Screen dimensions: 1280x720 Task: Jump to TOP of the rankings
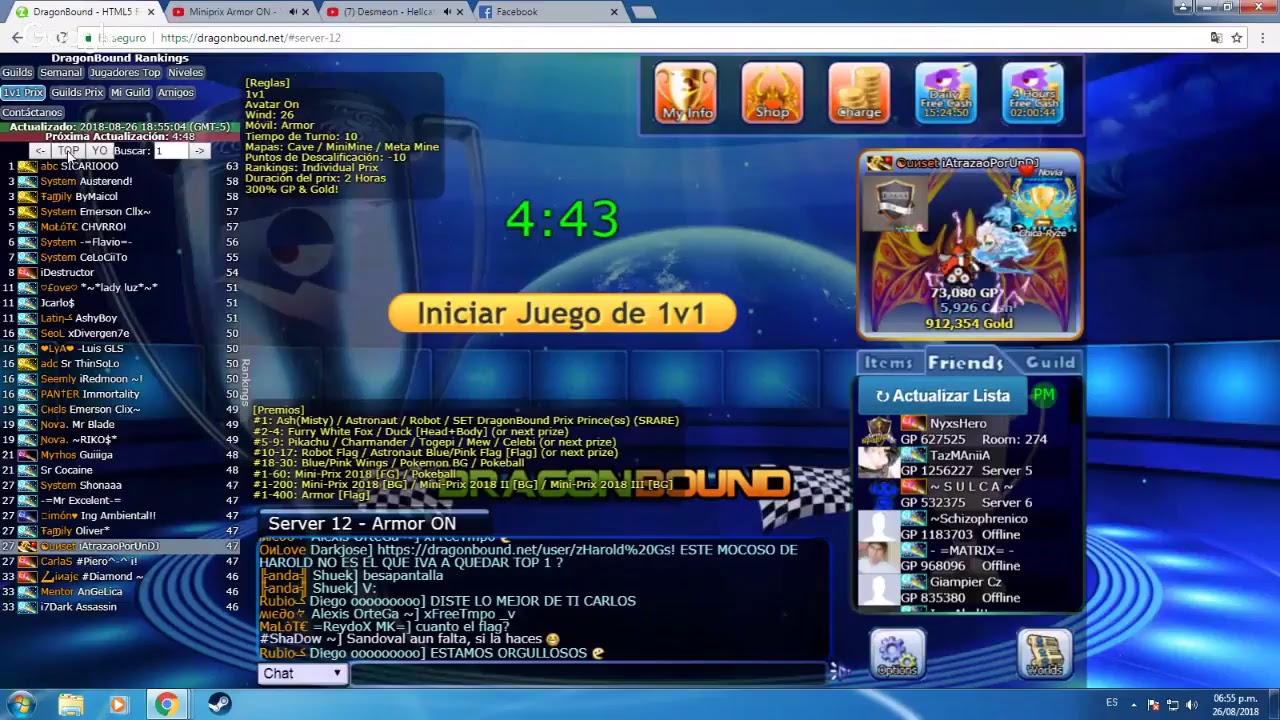(x=68, y=151)
